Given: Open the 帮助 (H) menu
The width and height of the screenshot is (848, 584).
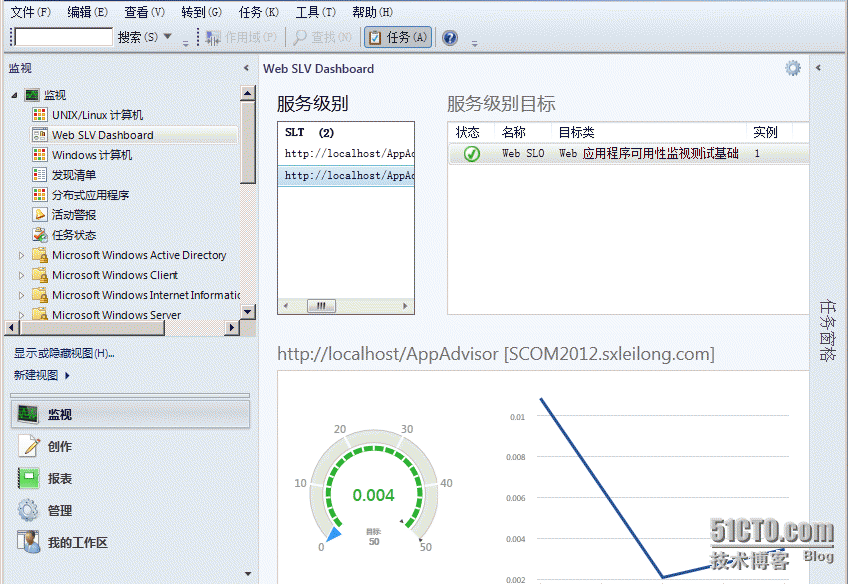Looking at the screenshot, I should pyautogui.click(x=372, y=12).
